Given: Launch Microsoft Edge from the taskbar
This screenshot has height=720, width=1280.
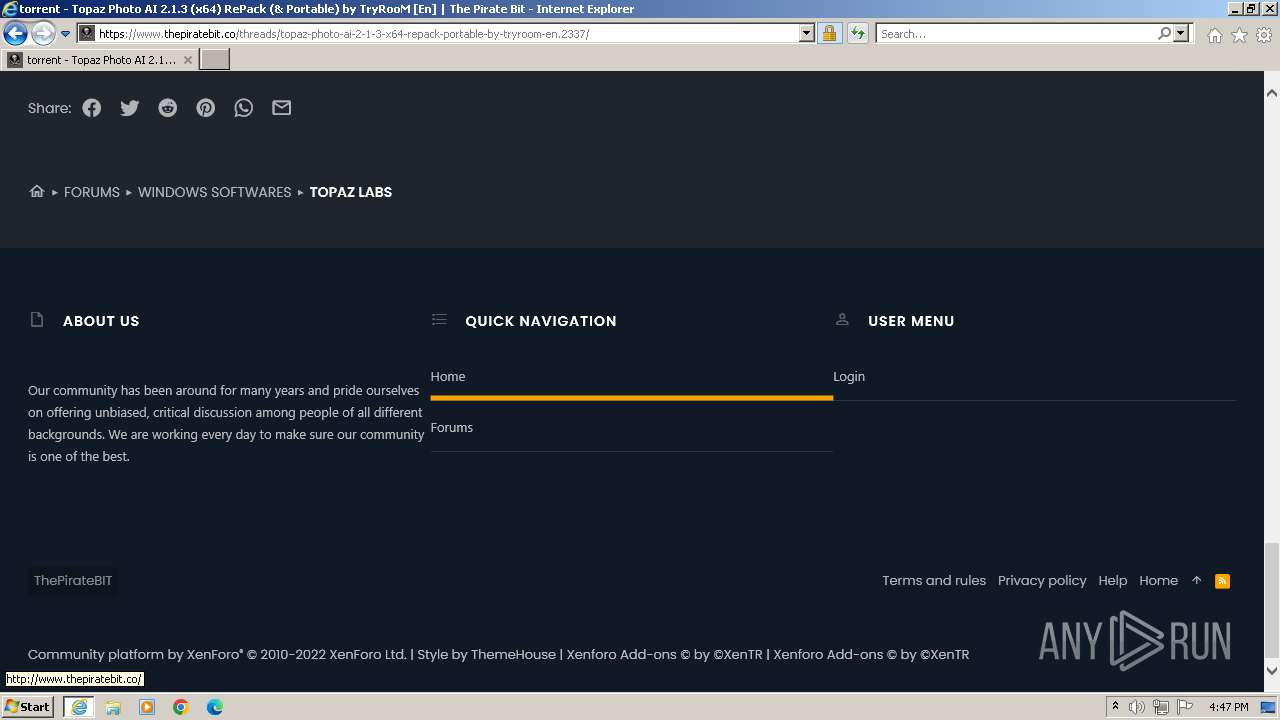Looking at the screenshot, I should (215, 707).
